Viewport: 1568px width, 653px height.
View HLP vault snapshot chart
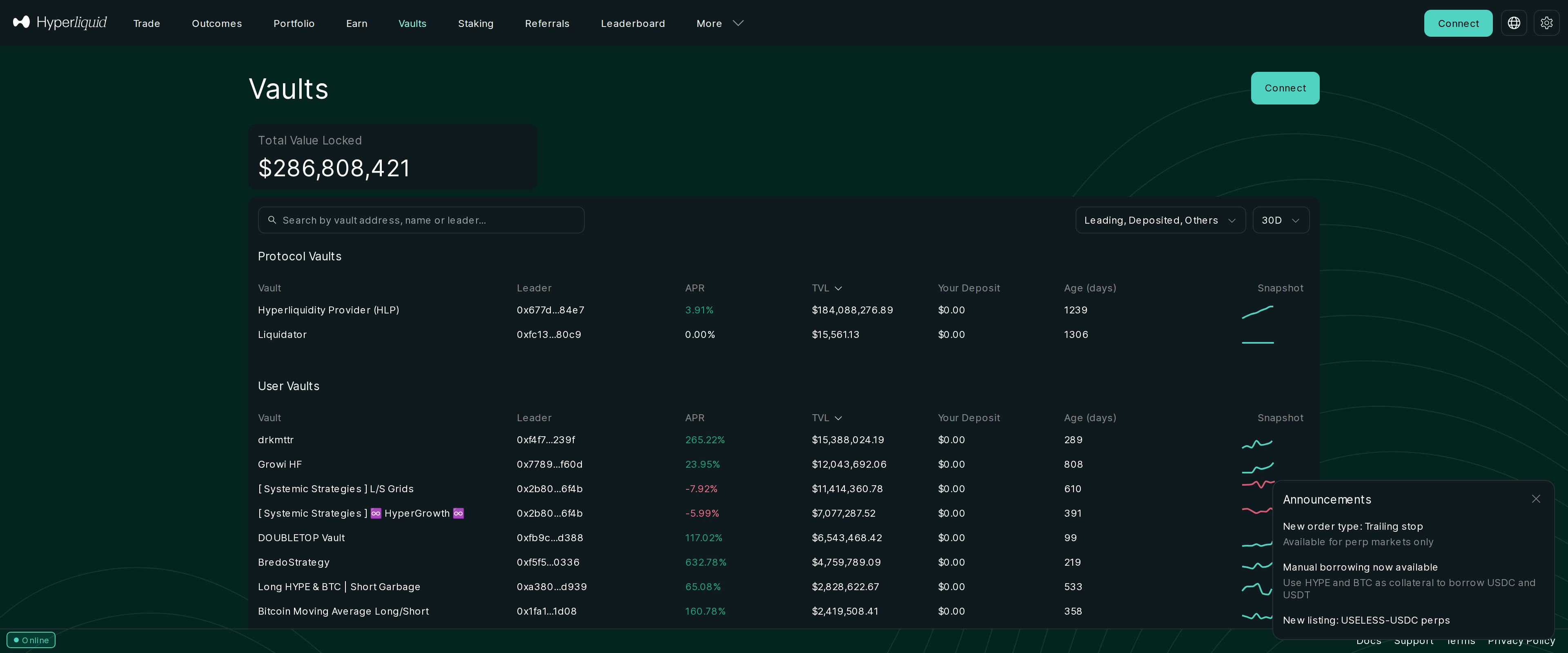[x=1258, y=311]
